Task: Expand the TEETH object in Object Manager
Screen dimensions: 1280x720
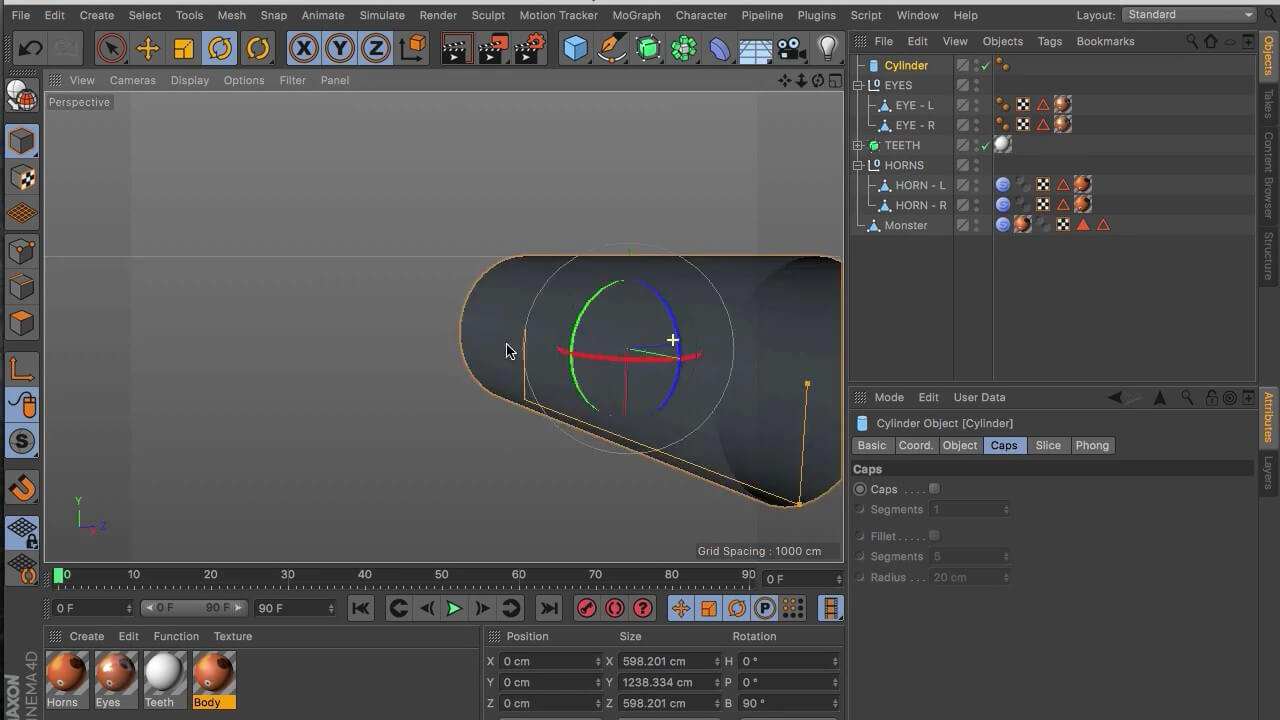Action: point(858,145)
